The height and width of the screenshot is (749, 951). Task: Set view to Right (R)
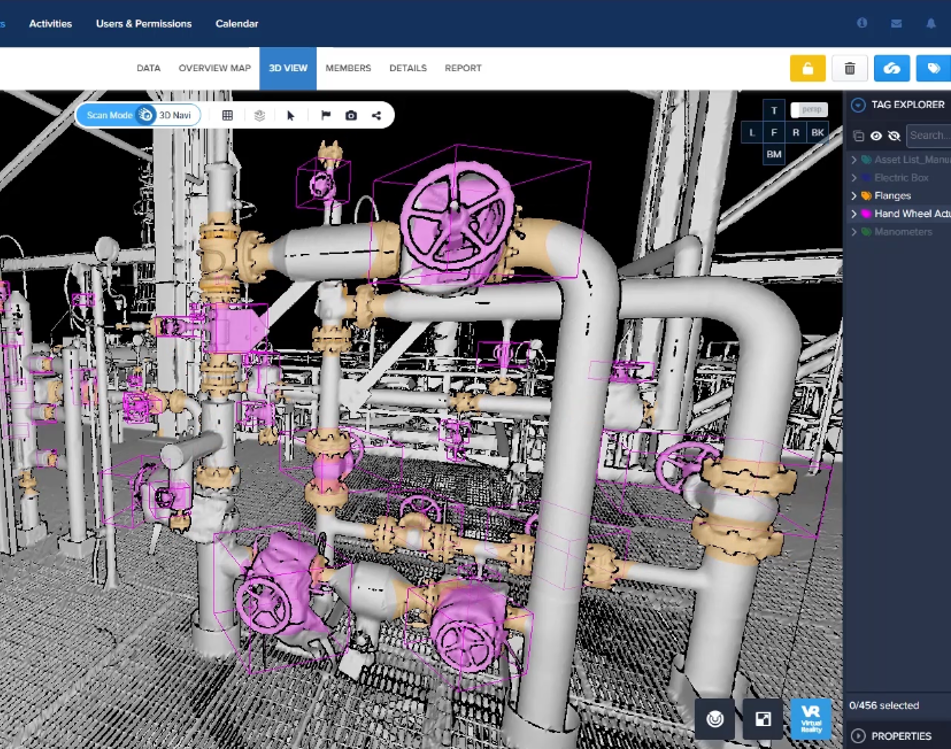coord(796,132)
